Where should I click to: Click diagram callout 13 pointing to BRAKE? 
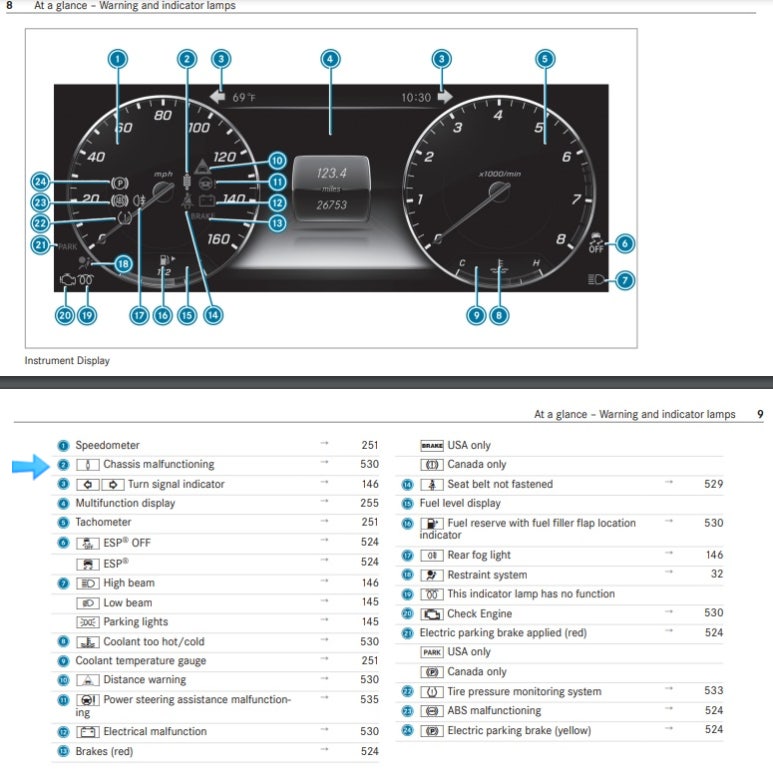coord(278,224)
